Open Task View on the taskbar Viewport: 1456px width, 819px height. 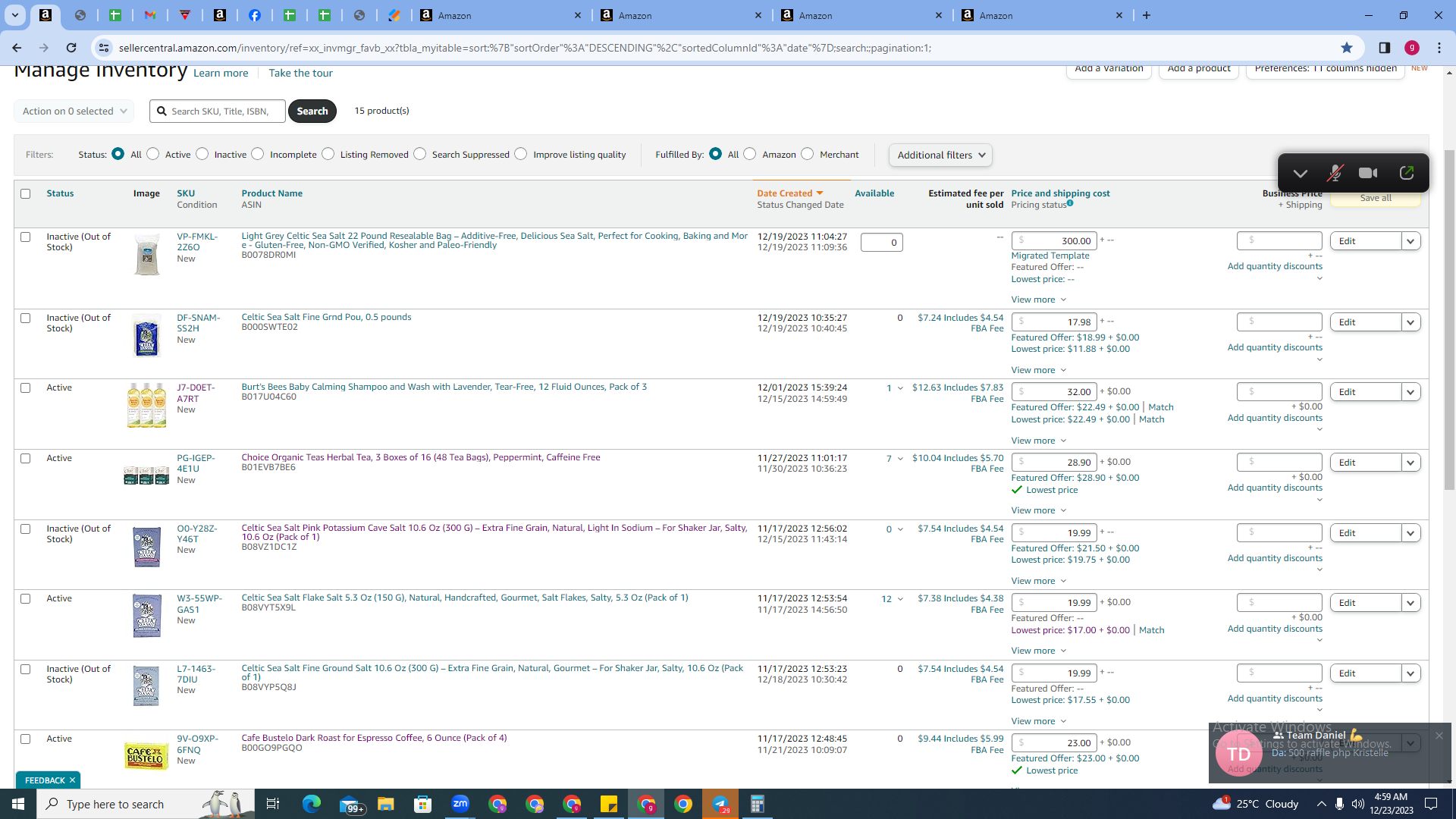(272, 804)
